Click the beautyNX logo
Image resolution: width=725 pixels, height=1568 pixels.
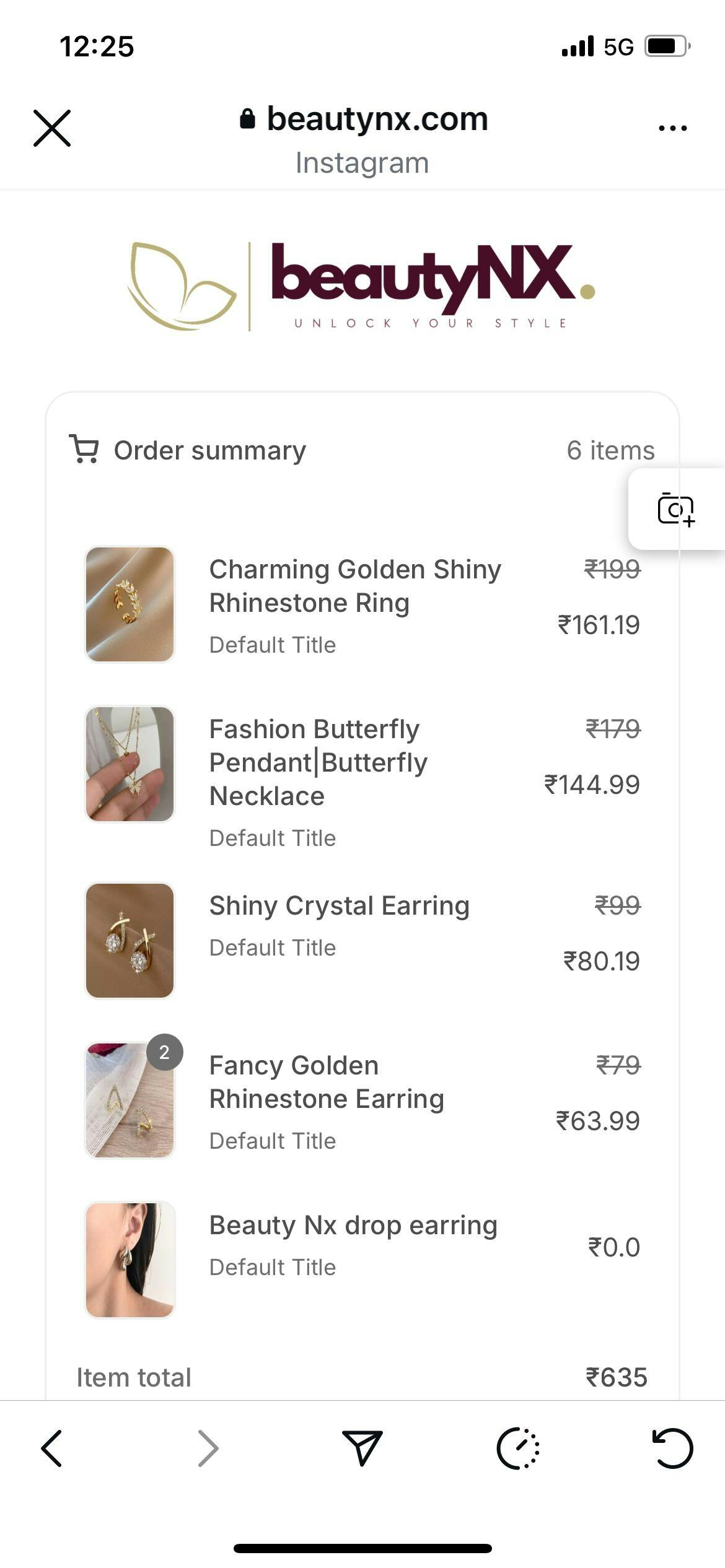362,286
